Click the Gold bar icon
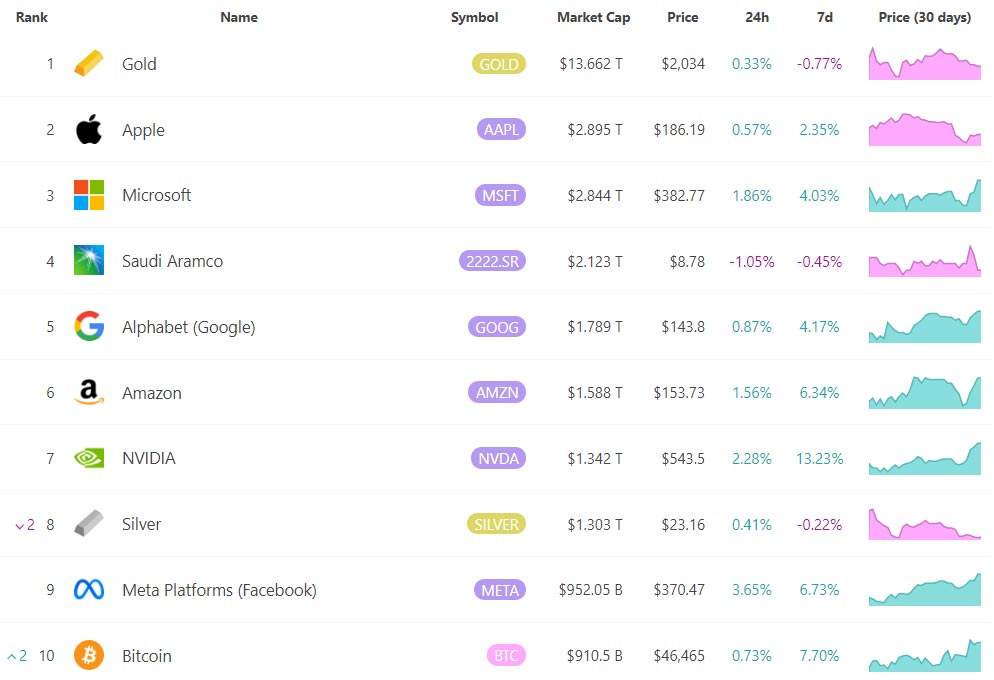994x680 pixels. click(89, 63)
